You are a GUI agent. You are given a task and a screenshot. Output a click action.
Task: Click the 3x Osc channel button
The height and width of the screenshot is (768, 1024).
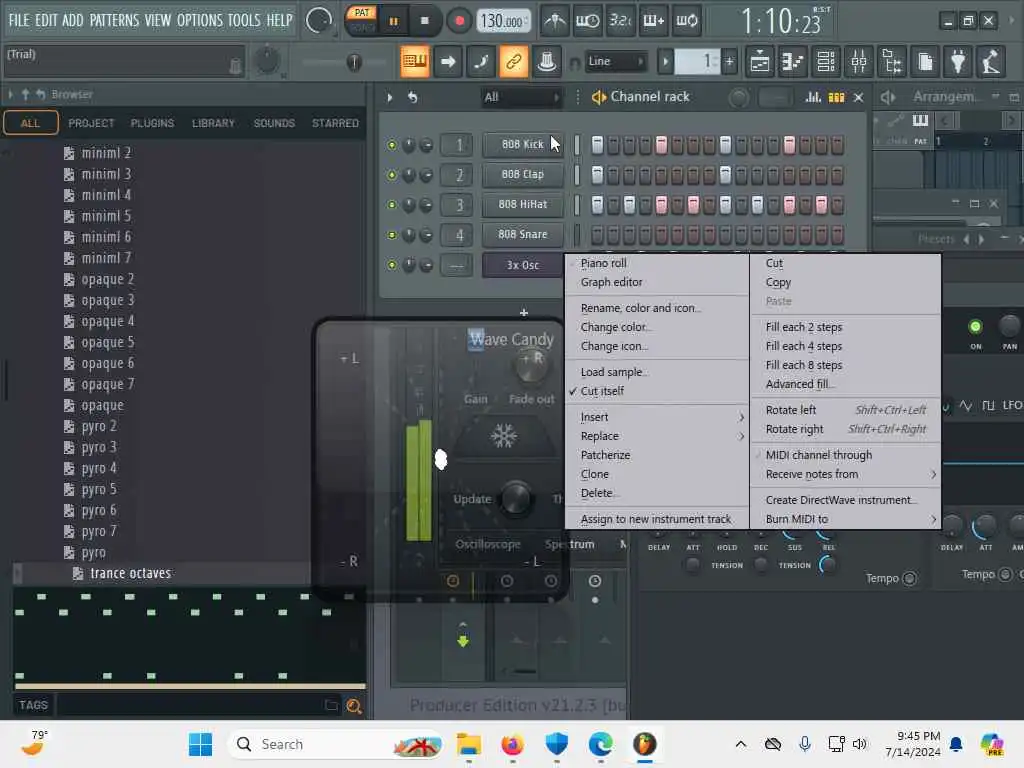coord(522,265)
